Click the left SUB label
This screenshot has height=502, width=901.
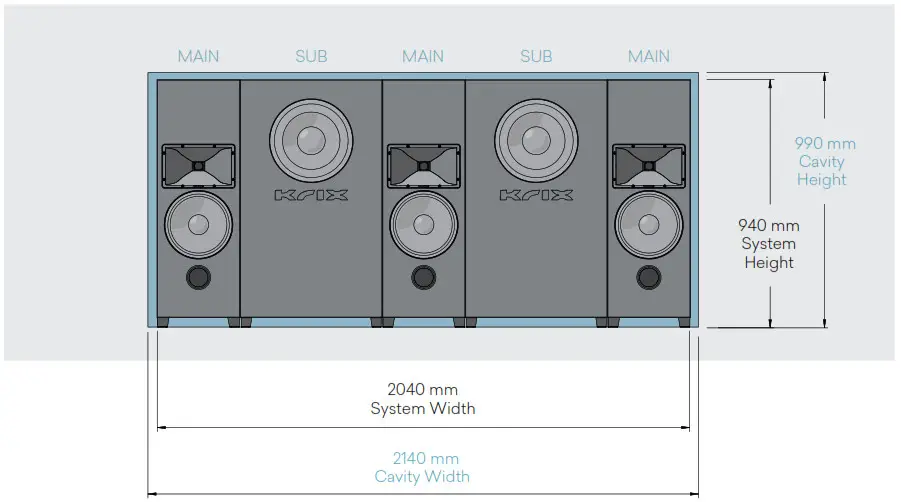pyautogui.click(x=311, y=56)
